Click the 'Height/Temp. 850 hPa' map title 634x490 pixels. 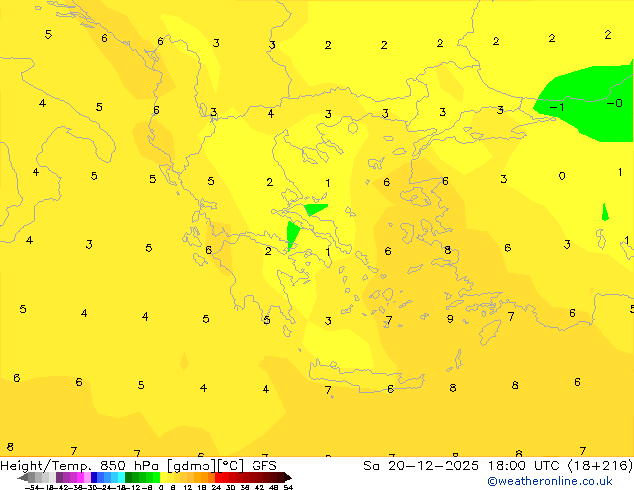79,466
